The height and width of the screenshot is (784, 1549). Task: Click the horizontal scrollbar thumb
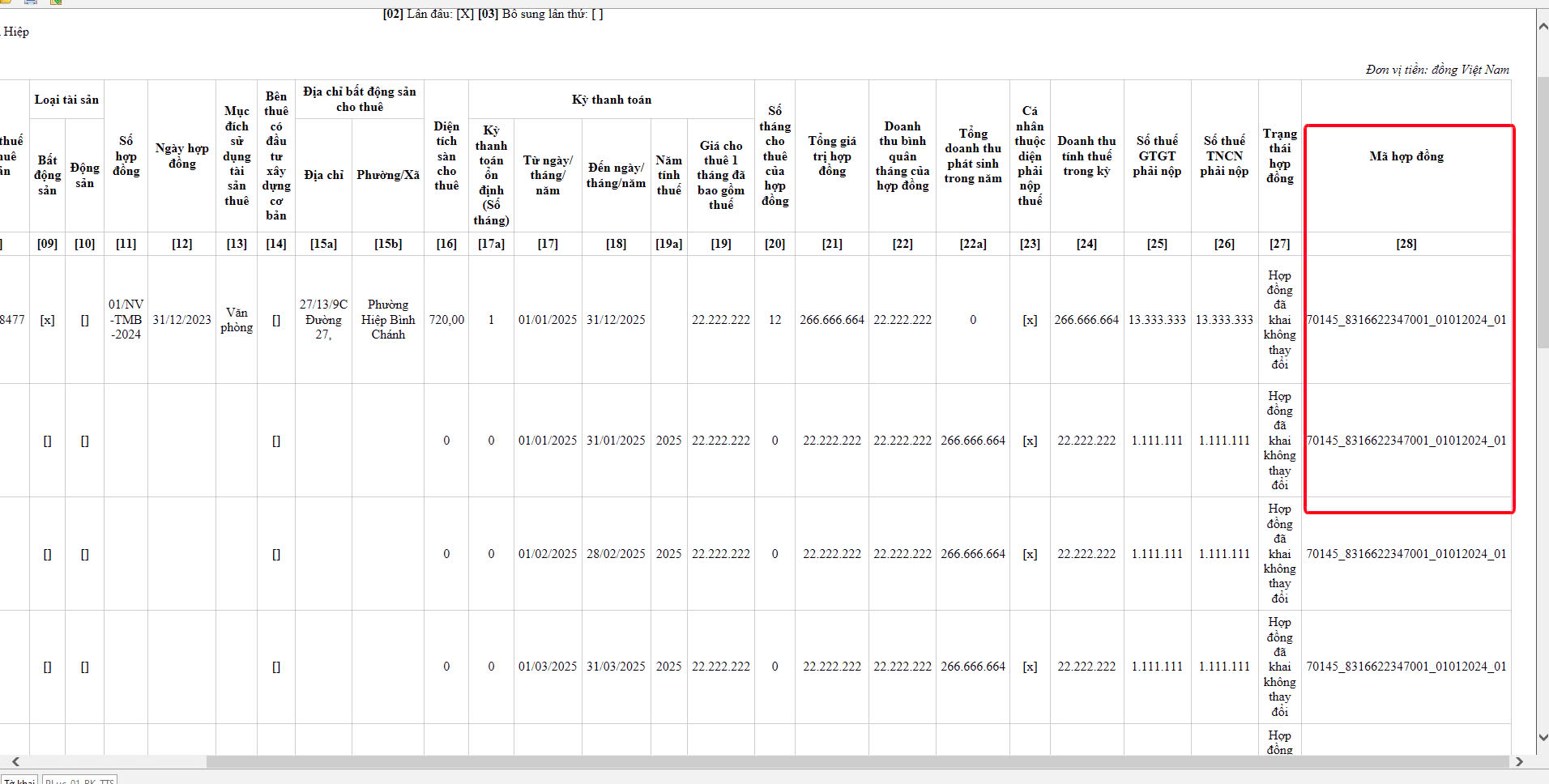coord(857,761)
